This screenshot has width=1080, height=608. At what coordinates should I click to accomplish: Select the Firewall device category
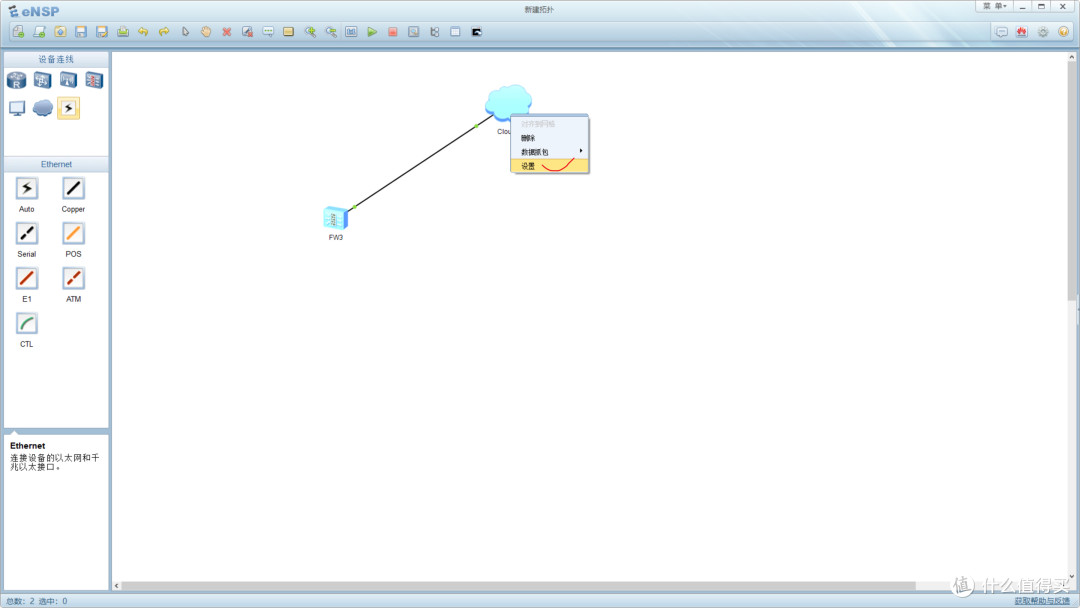94,81
